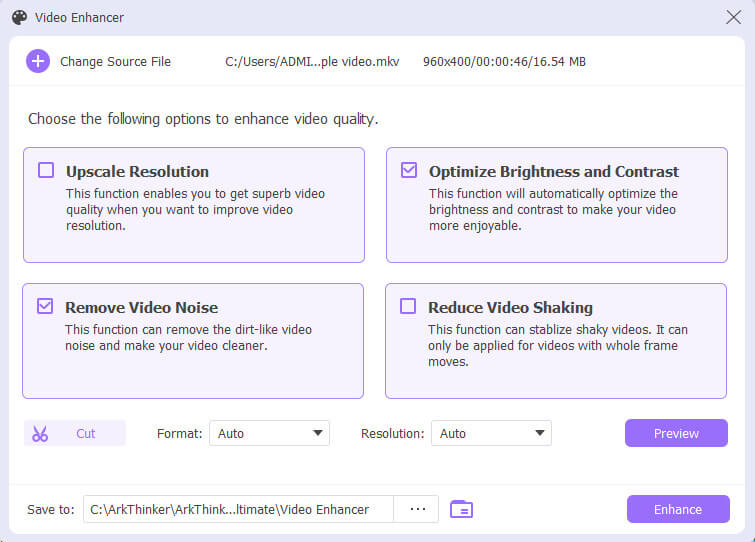Enable the Upscale Resolution checkbox
This screenshot has height=542, width=755.
pos(46,170)
